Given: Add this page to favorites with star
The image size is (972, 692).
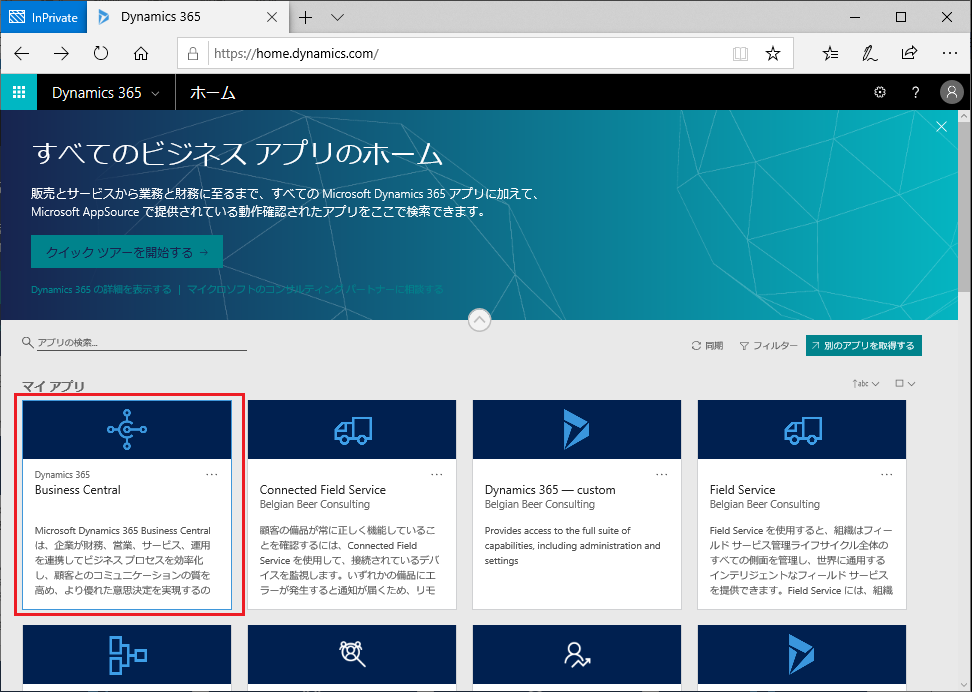Looking at the screenshot, I should click(x=772, y=54).
